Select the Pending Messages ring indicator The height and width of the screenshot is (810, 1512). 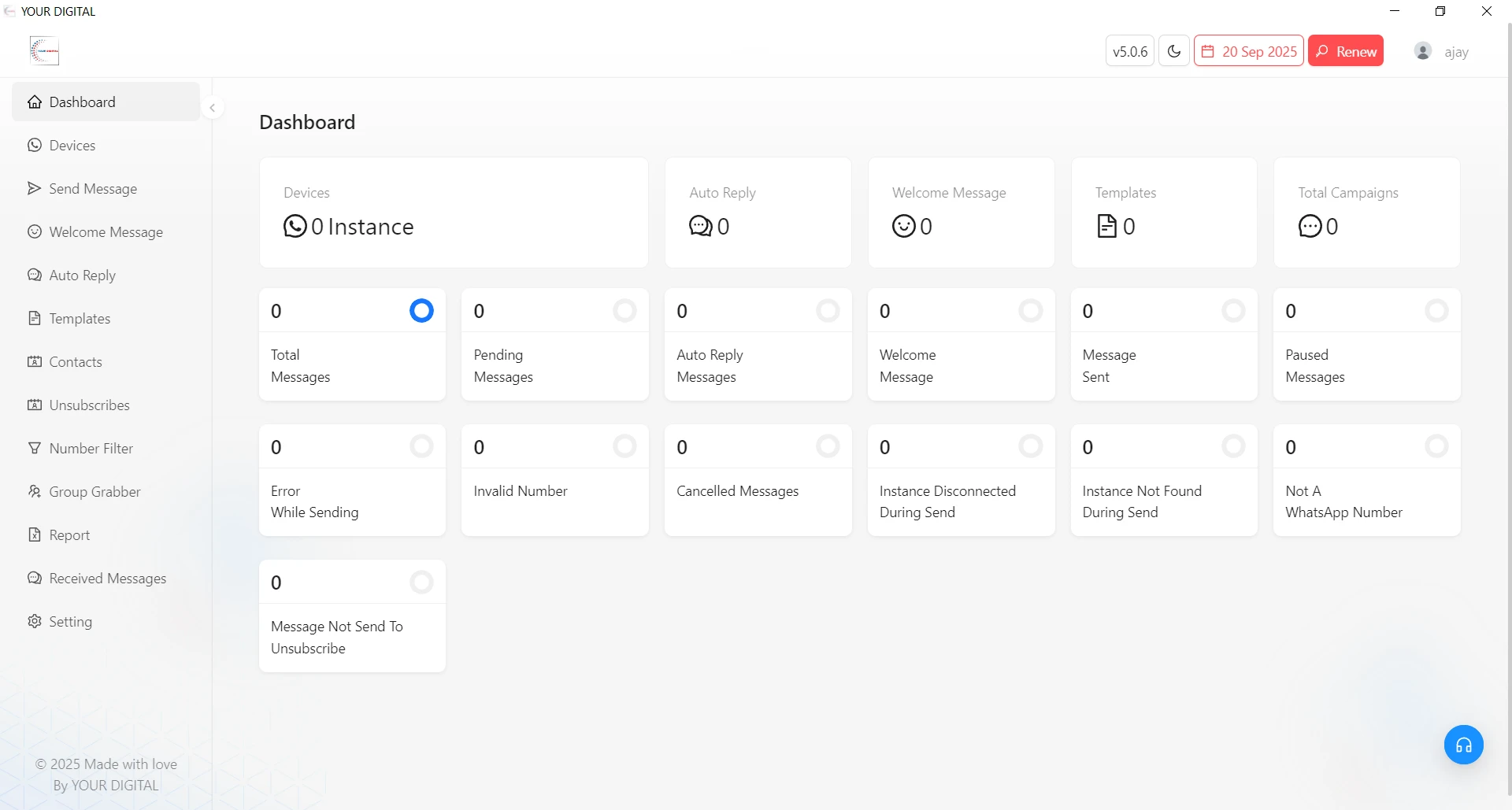click(x=624, y=311)
